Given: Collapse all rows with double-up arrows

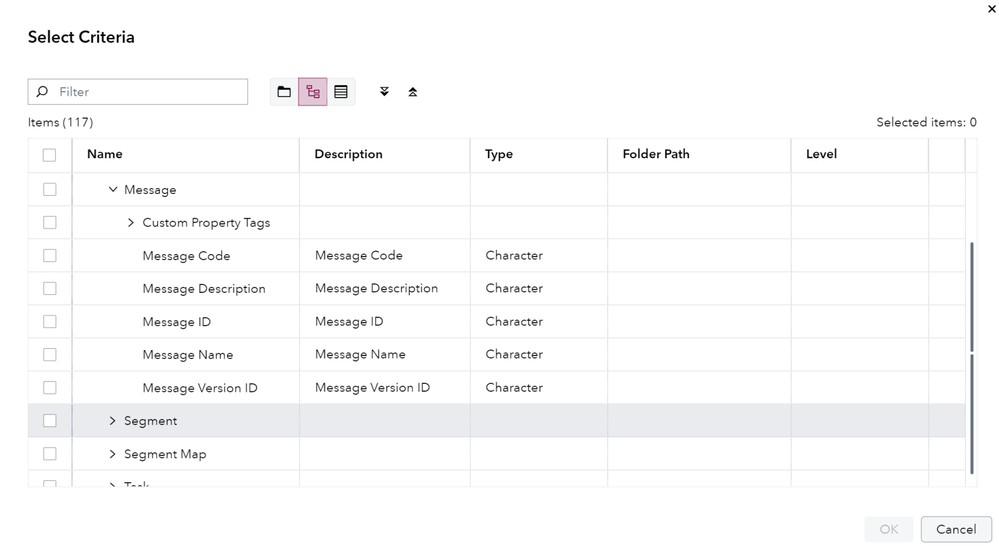Looking at the screenshot, I should coord(412,92).
